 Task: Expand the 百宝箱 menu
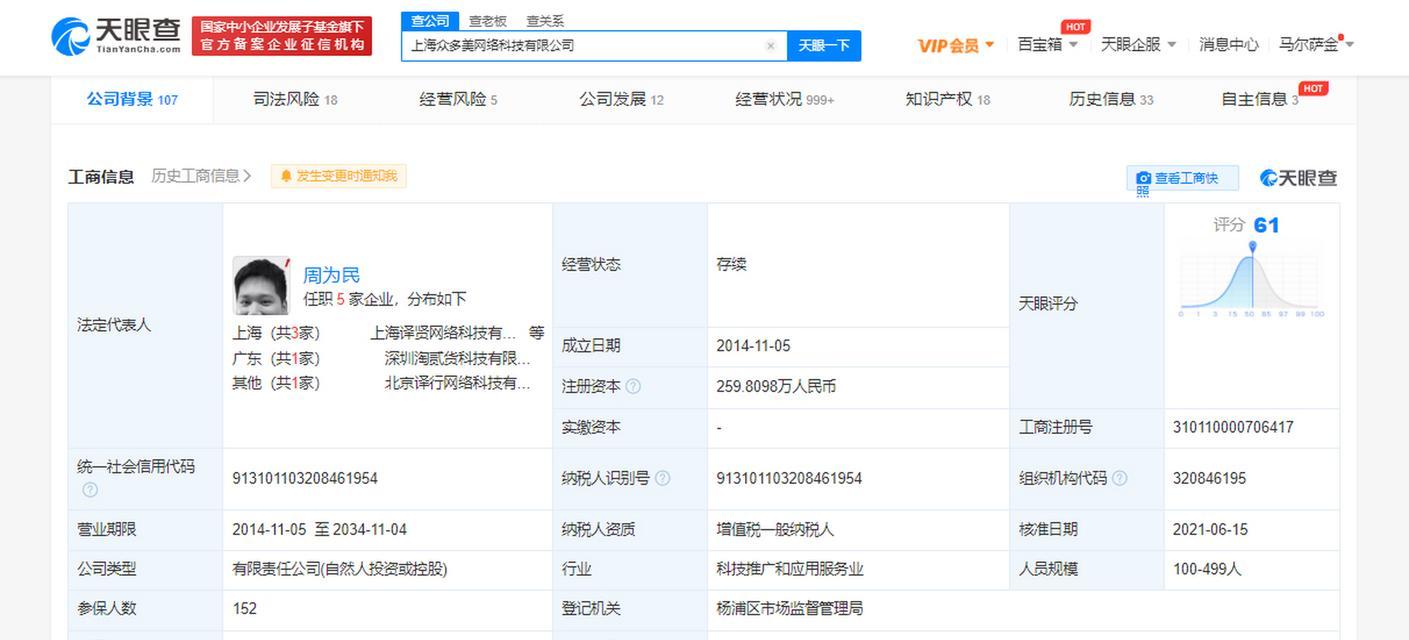pyautogui.click(x=1048, y=45)
